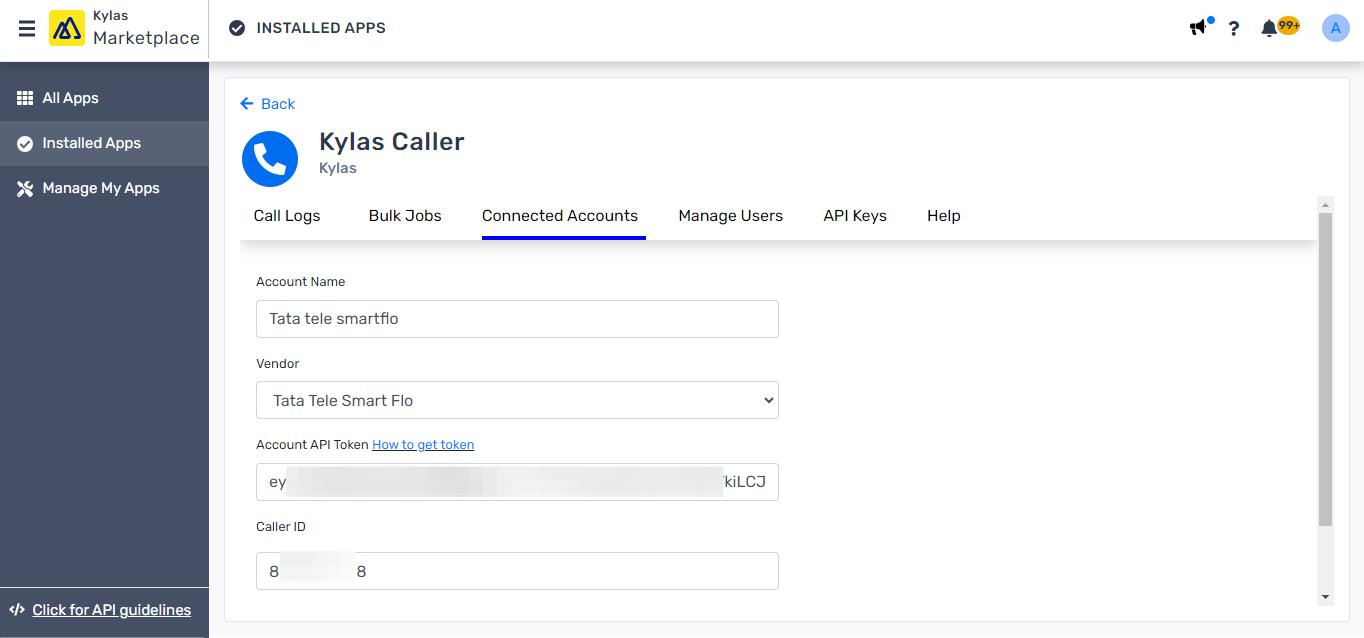Viewport: 1364px width, 638px height.
Task: Click the installed apps checkmark icon in header
Action: (x=237, y=28)
